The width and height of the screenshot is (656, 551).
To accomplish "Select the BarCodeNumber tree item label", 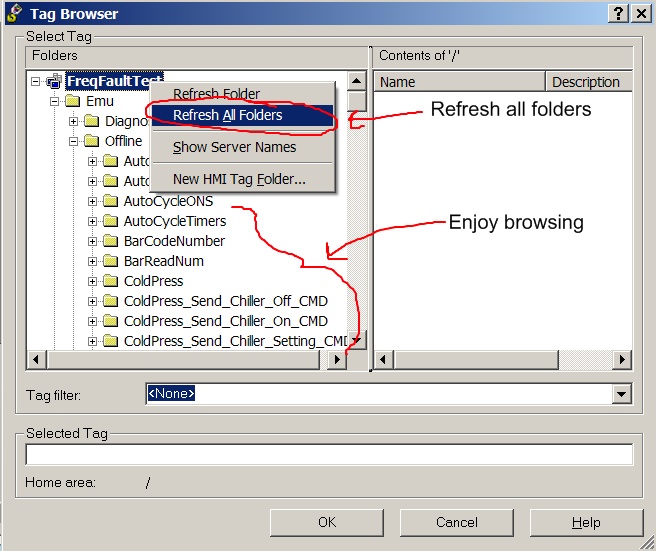I will click(174, 241).
